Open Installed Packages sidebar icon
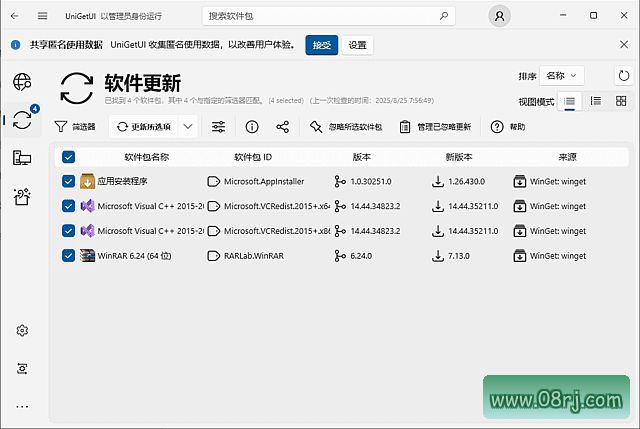 coord(22,158)
